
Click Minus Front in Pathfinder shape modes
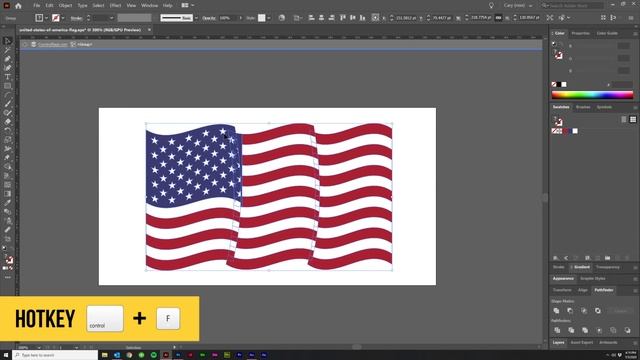click(570, 311)
